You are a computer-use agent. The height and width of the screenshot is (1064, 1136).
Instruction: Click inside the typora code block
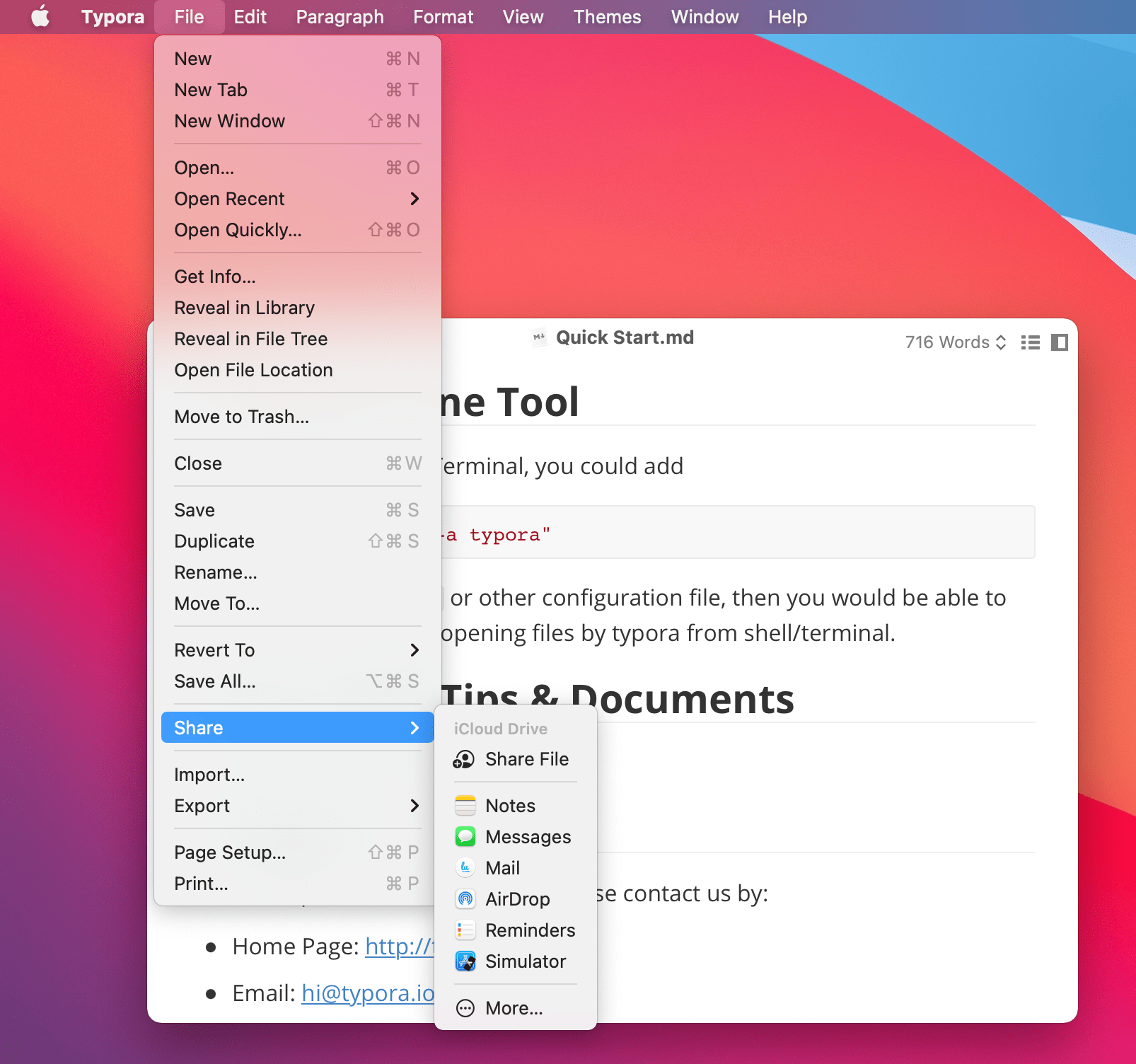tap(738, 532)
